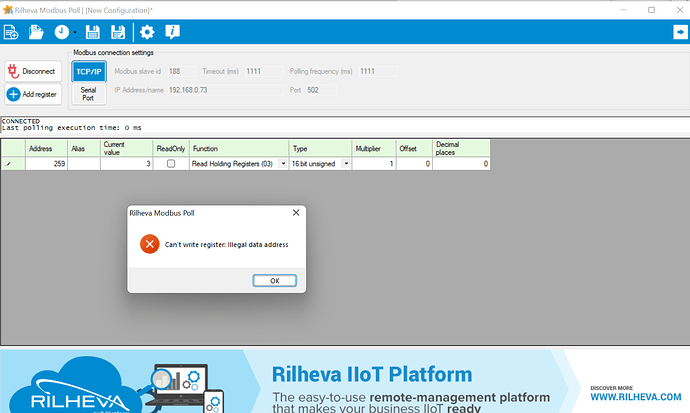Select the Current value cell showing 3

coord(127,164)
